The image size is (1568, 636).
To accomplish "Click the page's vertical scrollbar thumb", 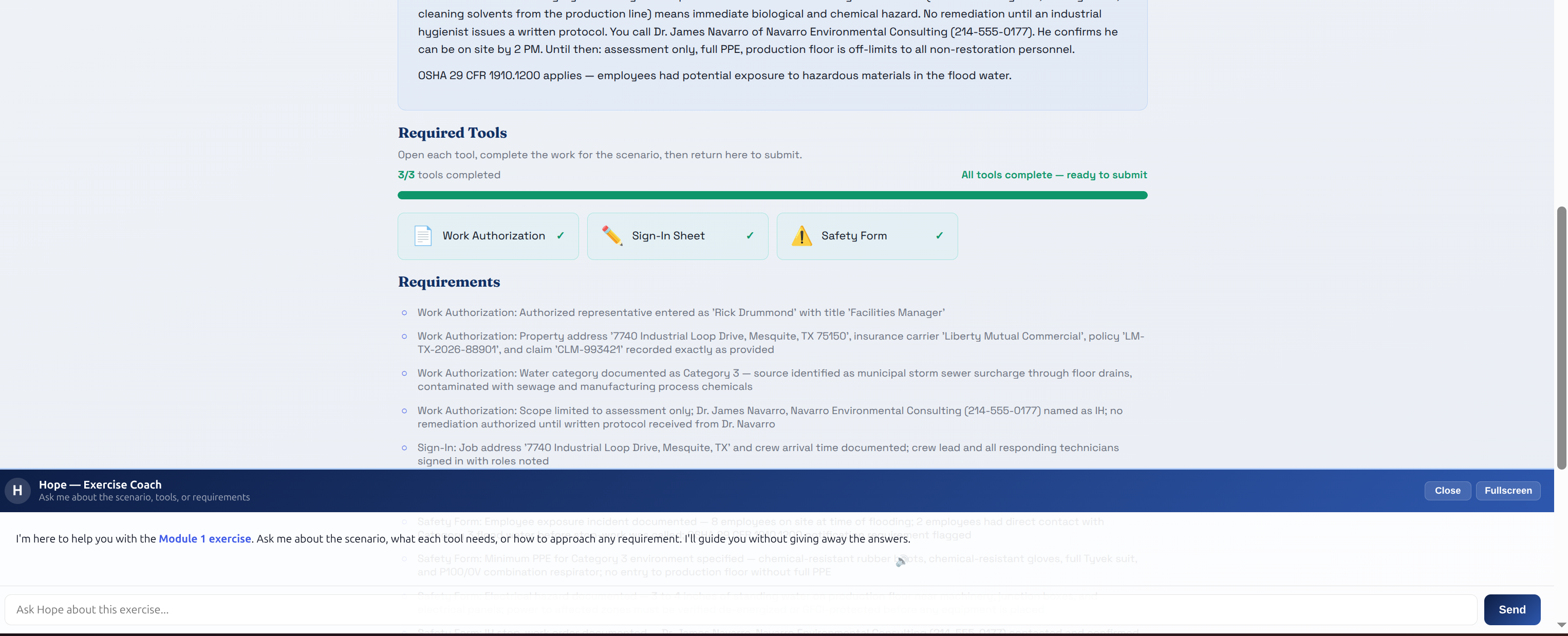I will 1561,338.
